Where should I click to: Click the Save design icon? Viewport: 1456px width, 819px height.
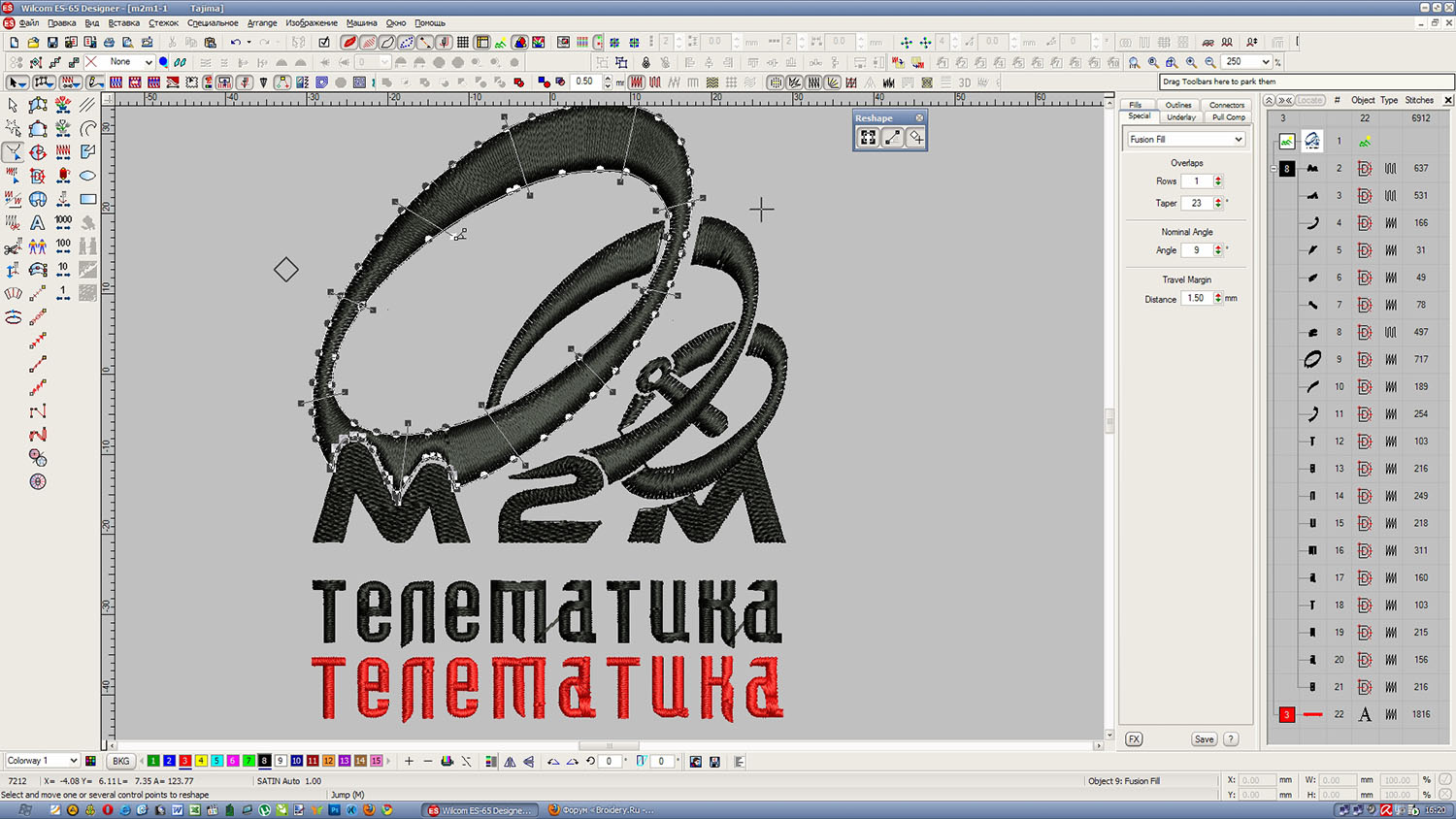(x=52, y=43)
